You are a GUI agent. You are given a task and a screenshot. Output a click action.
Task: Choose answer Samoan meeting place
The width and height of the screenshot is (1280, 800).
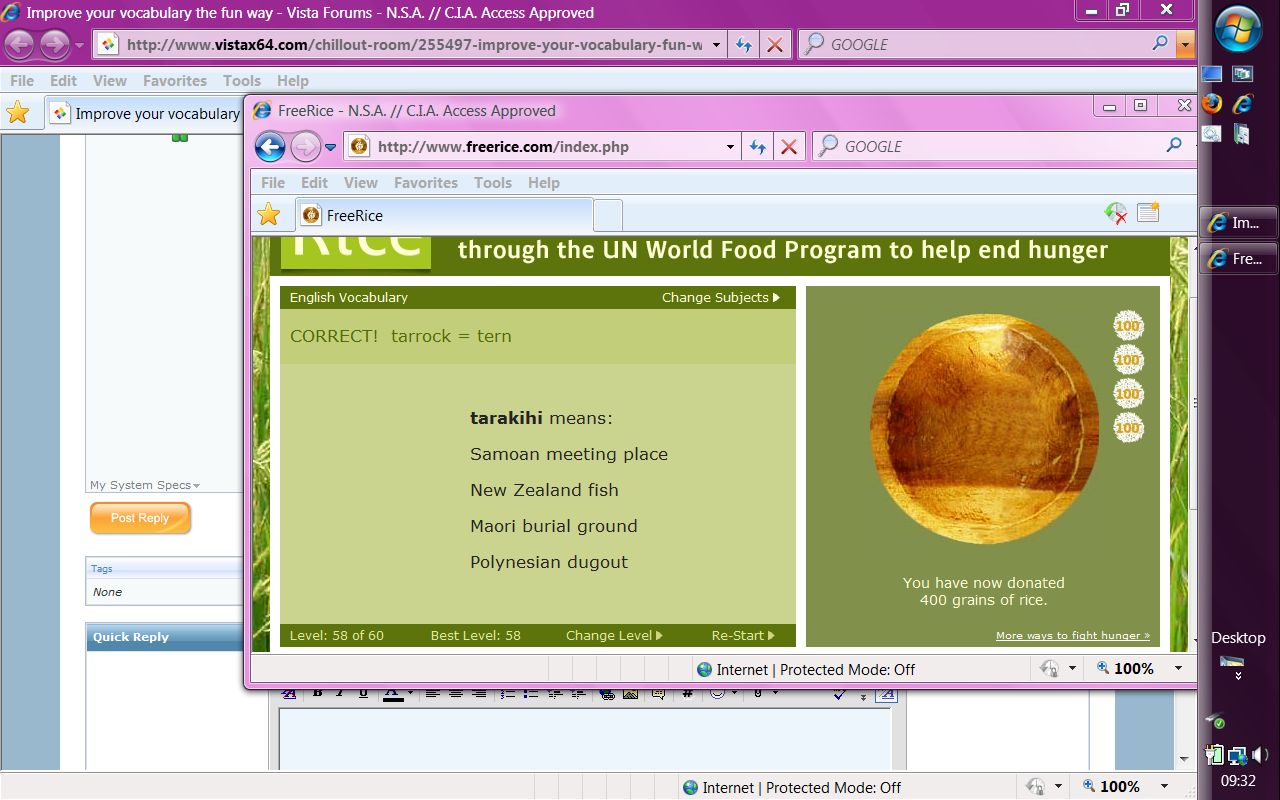(569, 454)
